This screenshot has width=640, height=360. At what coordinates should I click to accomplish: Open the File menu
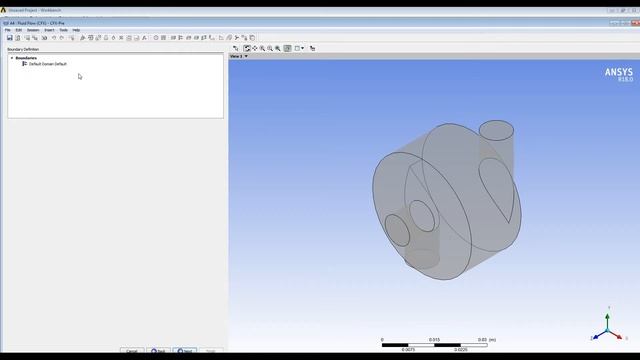click(x=7, y=30)
